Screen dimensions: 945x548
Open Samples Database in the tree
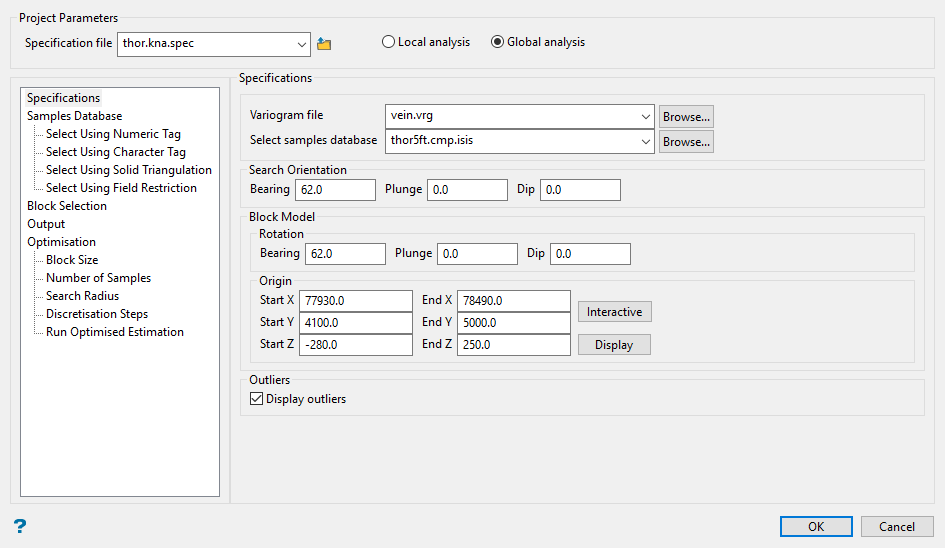tap(74, 116)
